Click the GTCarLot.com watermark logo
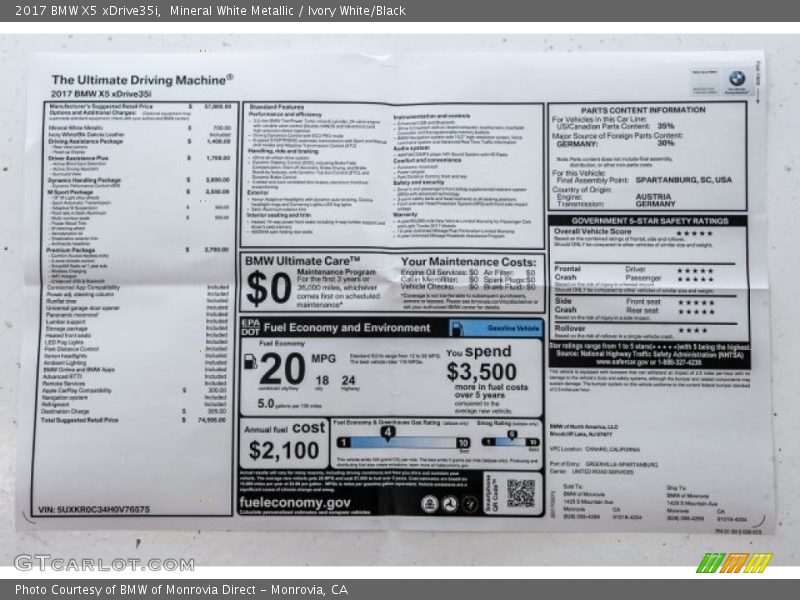This screenshot has height=600, width=800. coord(104,563)
